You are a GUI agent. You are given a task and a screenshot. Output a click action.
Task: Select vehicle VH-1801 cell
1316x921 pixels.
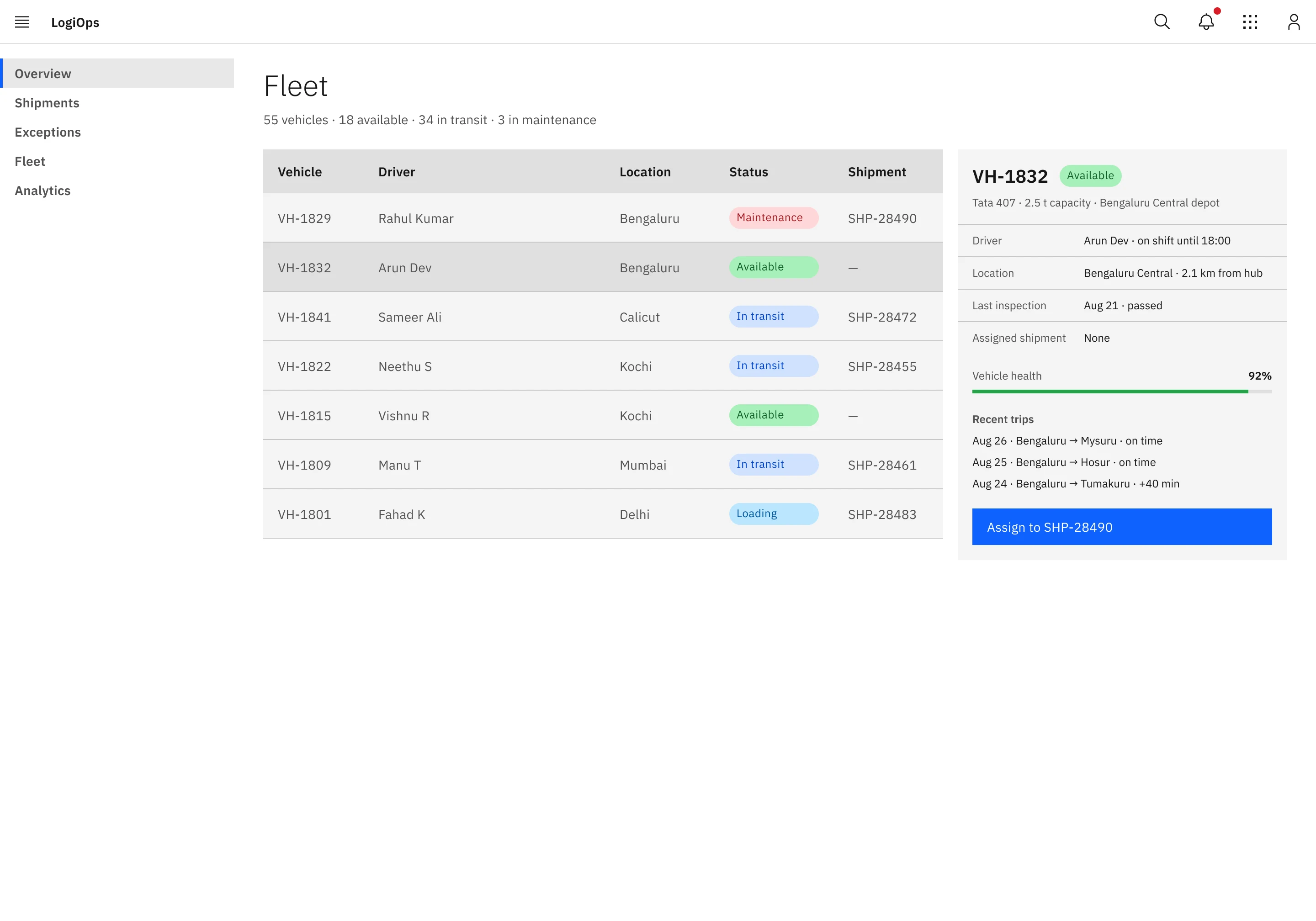[304, 514]
